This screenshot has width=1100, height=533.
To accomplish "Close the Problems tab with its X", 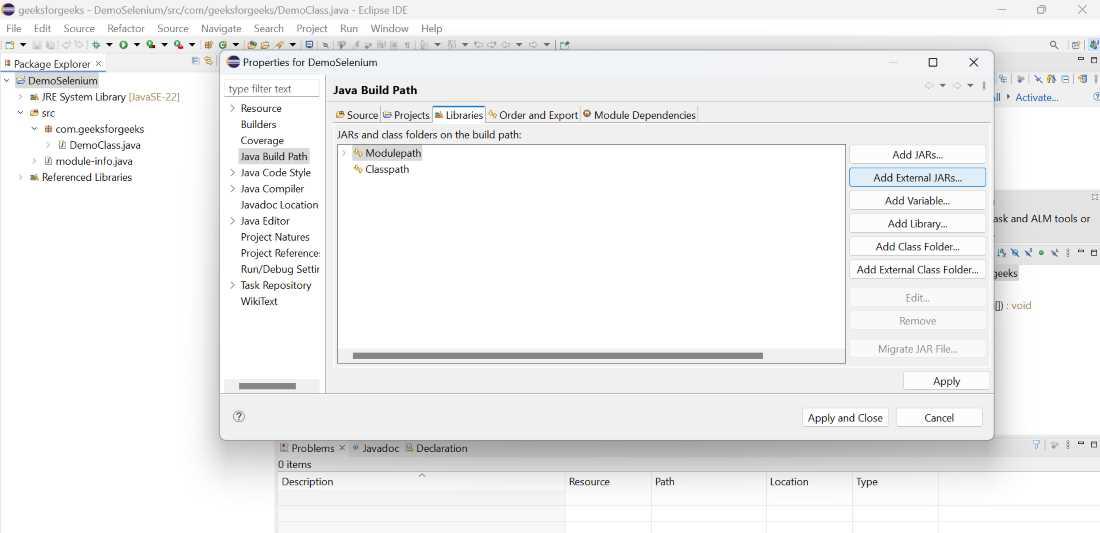I will pyautogui.click(x=342, y=447).
